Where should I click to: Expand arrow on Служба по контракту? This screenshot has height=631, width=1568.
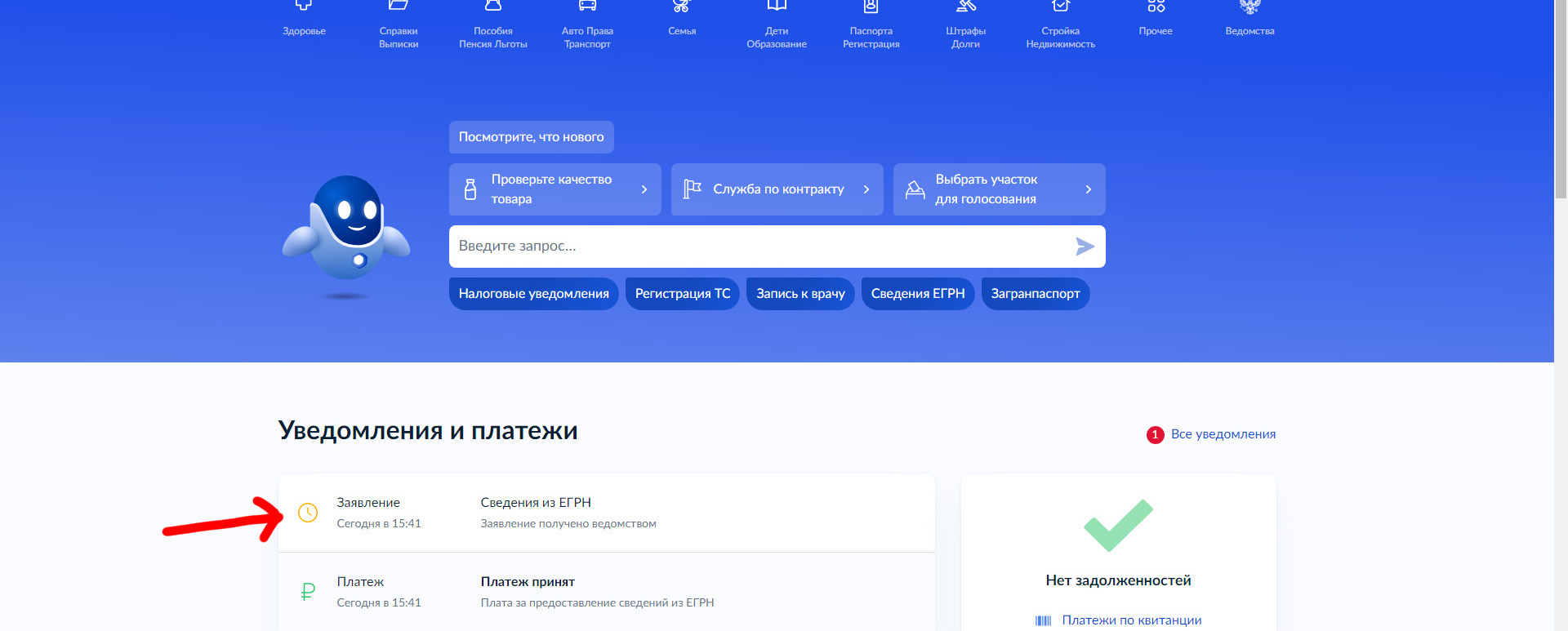click(866, 189)
